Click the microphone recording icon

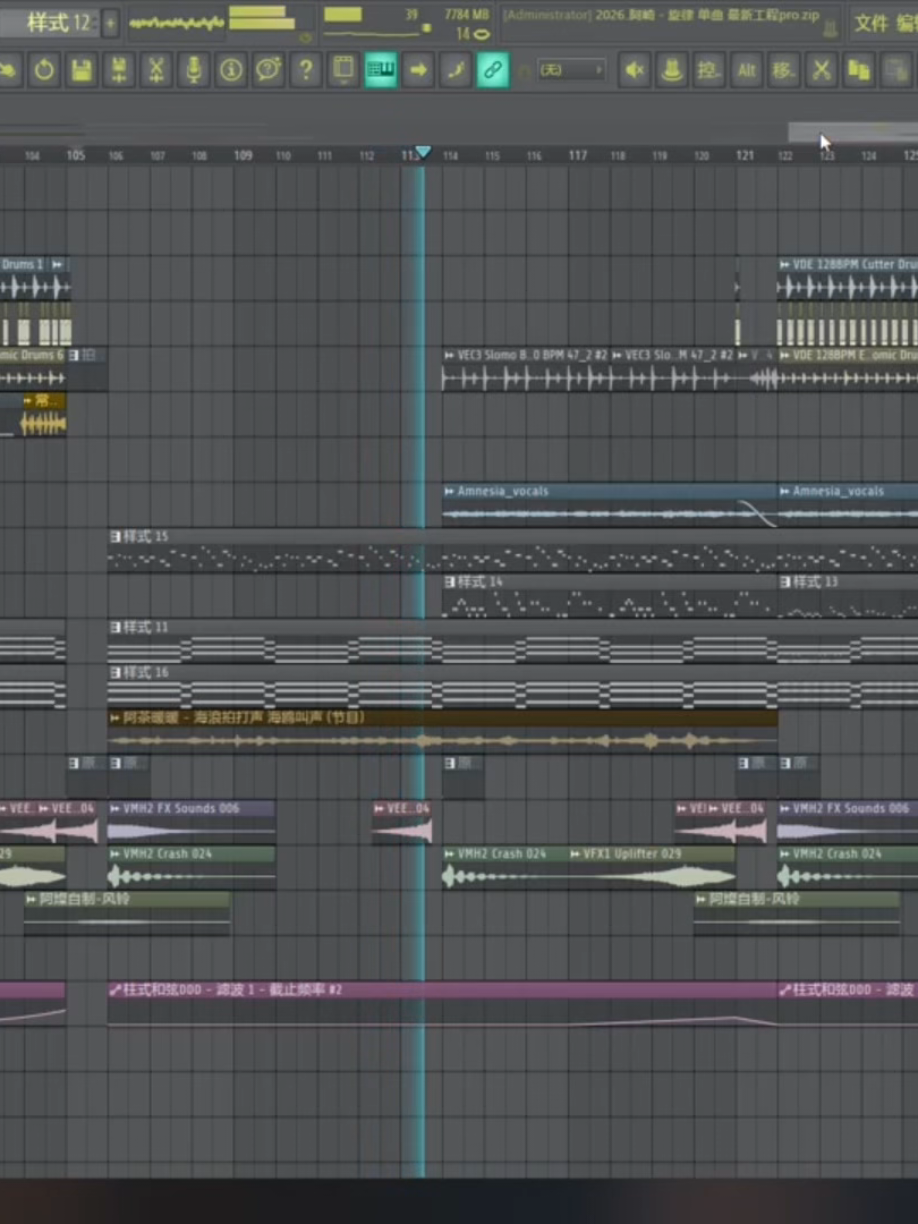click(194, 70)
